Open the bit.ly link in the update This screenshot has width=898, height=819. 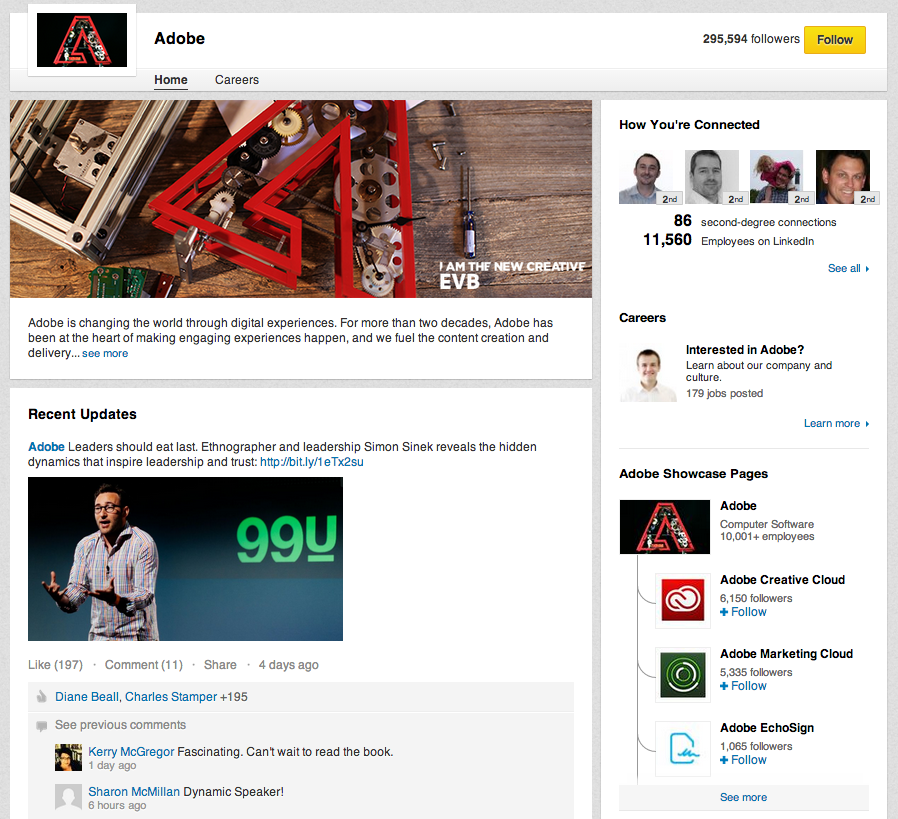312,462
